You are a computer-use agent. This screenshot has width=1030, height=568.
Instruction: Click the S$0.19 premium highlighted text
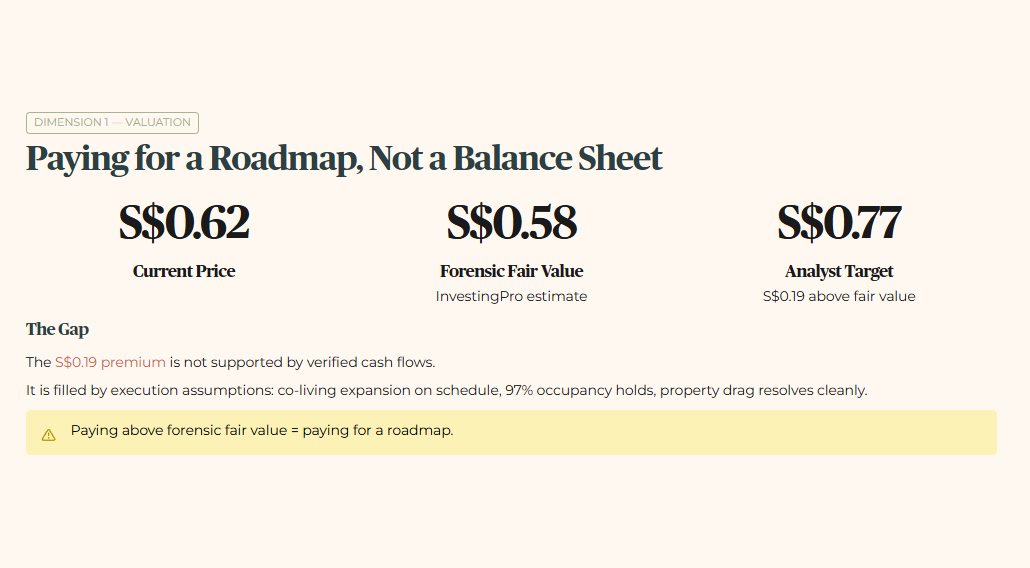coord(110,362)
